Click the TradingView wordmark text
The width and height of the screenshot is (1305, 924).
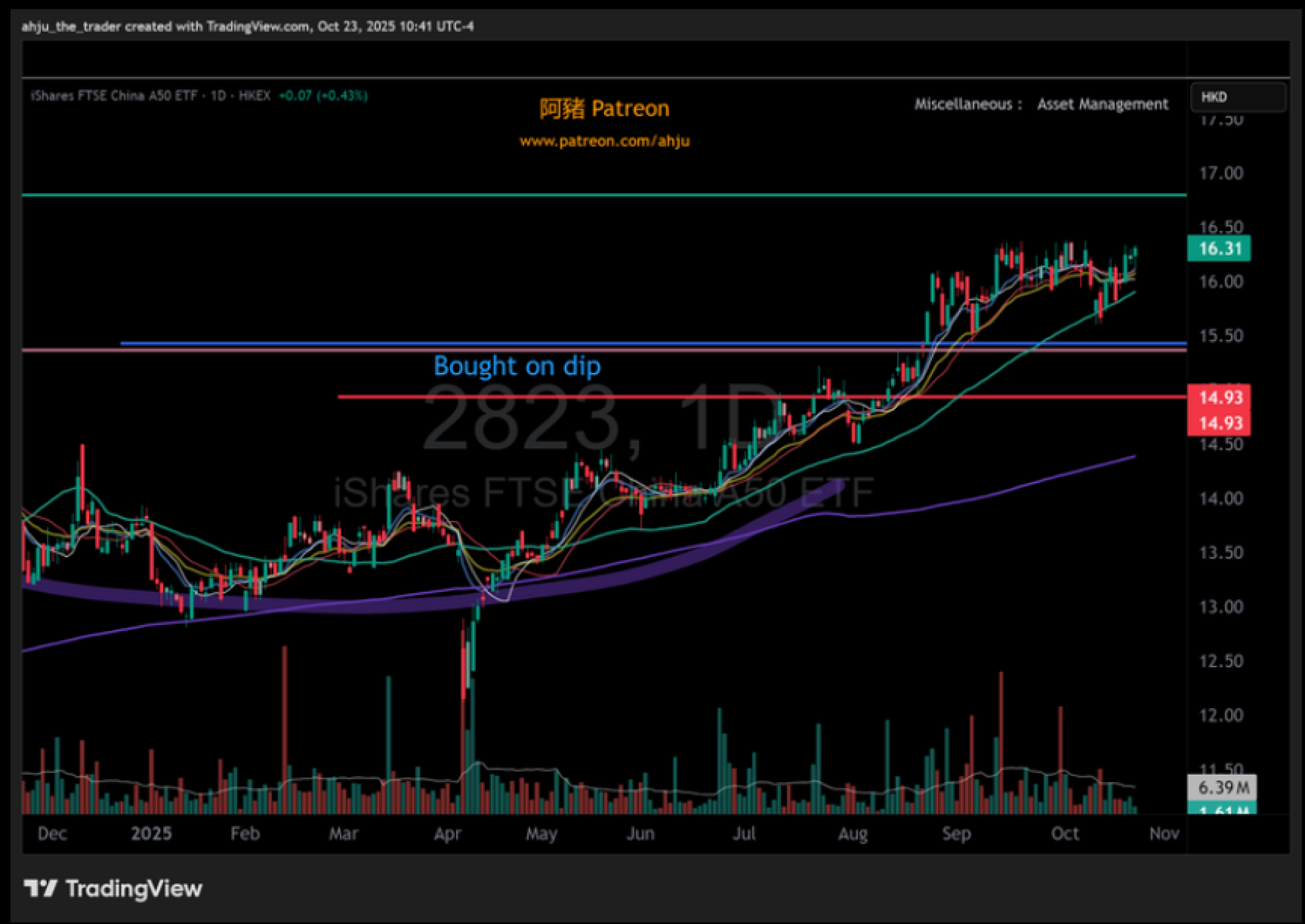(x=134, y=889)
